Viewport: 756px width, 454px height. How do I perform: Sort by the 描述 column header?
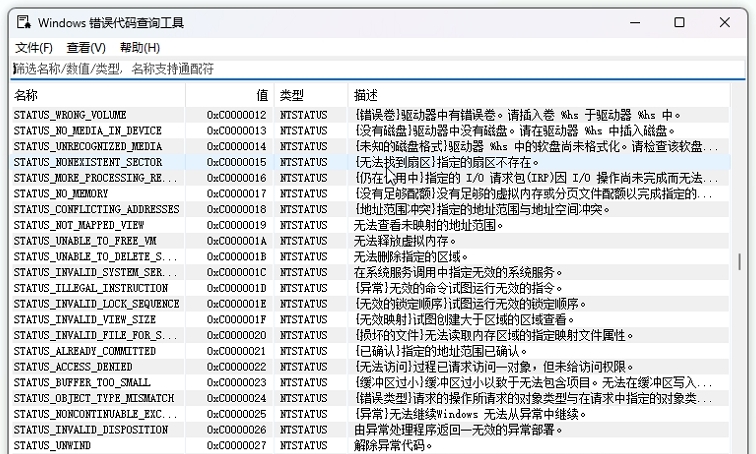click(x=539, y=95)
